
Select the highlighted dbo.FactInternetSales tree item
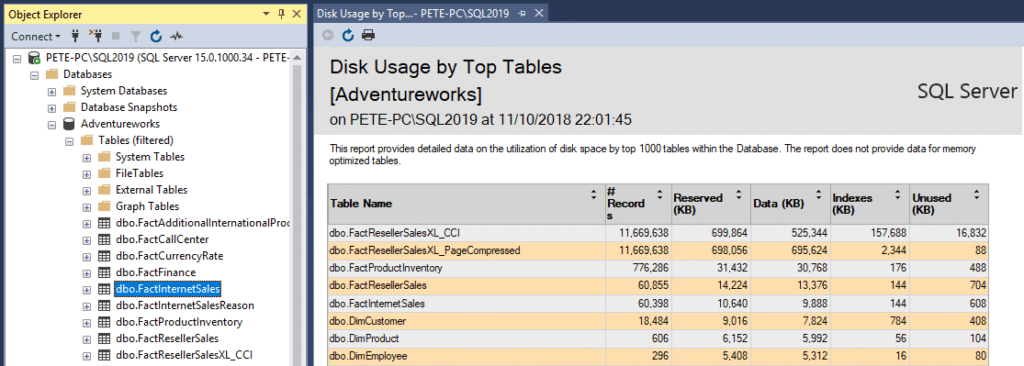[x=168, y=289]
